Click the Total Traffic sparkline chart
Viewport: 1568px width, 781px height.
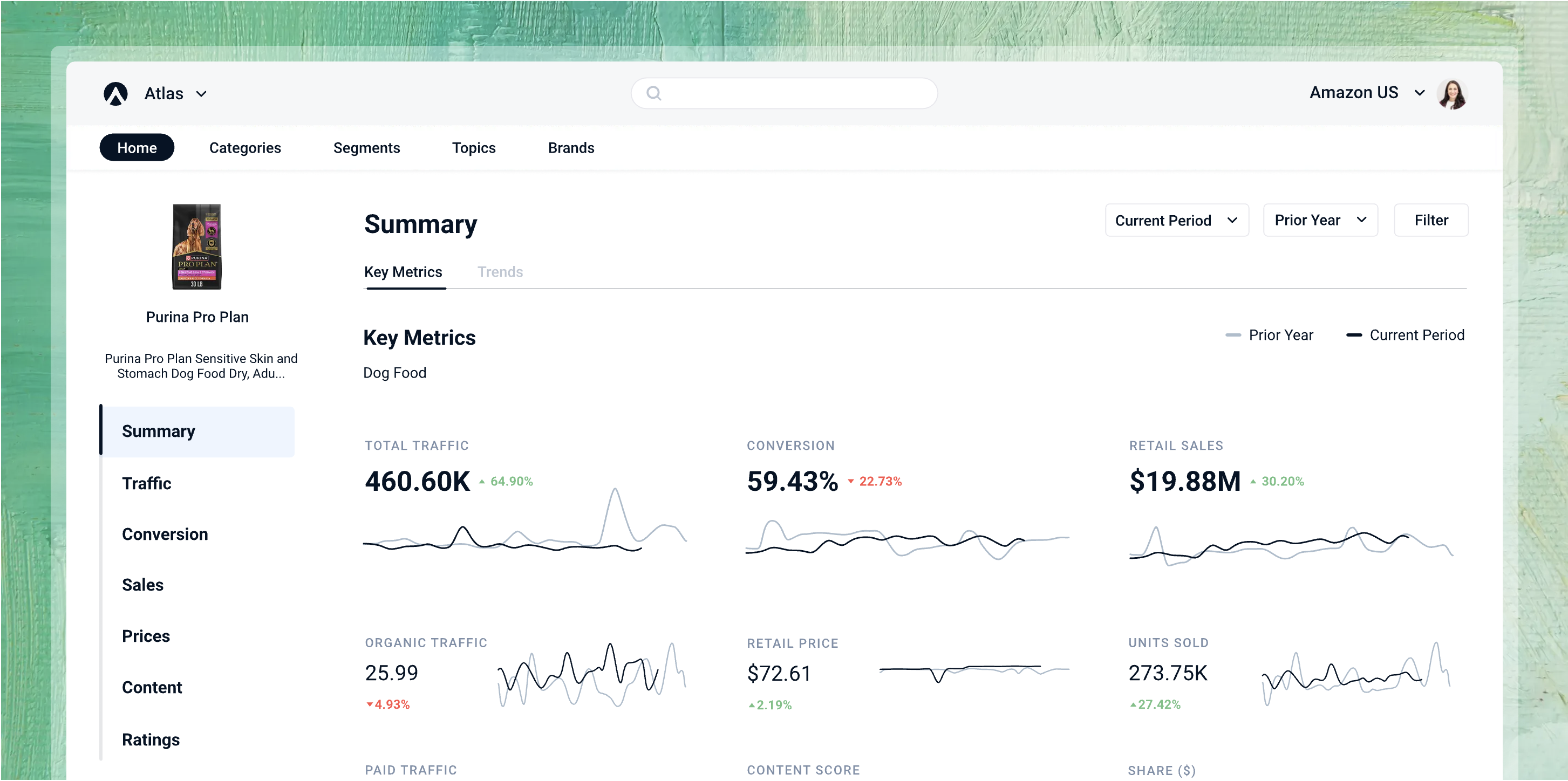point(524,520)
